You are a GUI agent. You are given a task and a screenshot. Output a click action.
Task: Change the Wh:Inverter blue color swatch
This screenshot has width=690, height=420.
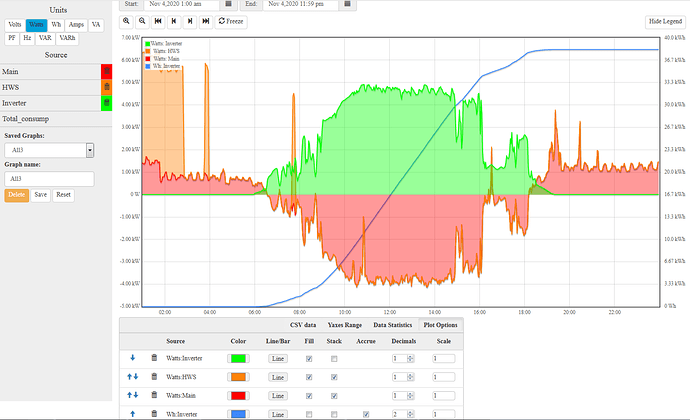pos(239,414)
